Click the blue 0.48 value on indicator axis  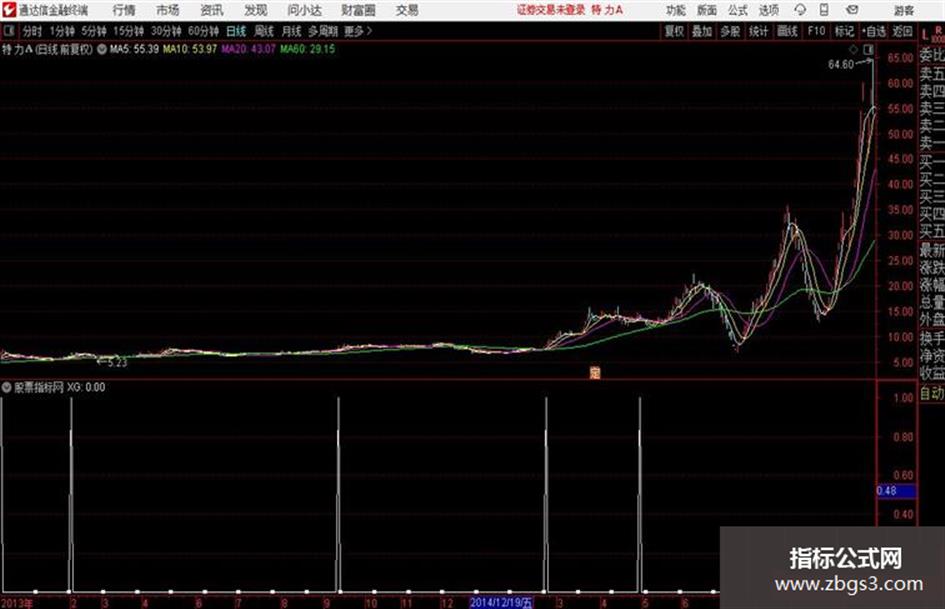897,491
